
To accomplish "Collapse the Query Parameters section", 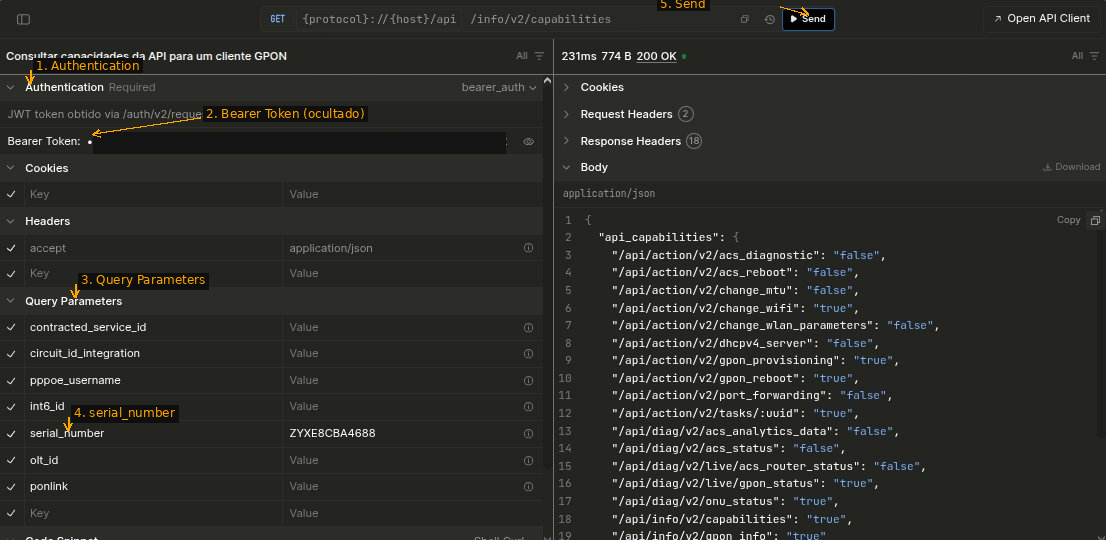I will (11, 301).
